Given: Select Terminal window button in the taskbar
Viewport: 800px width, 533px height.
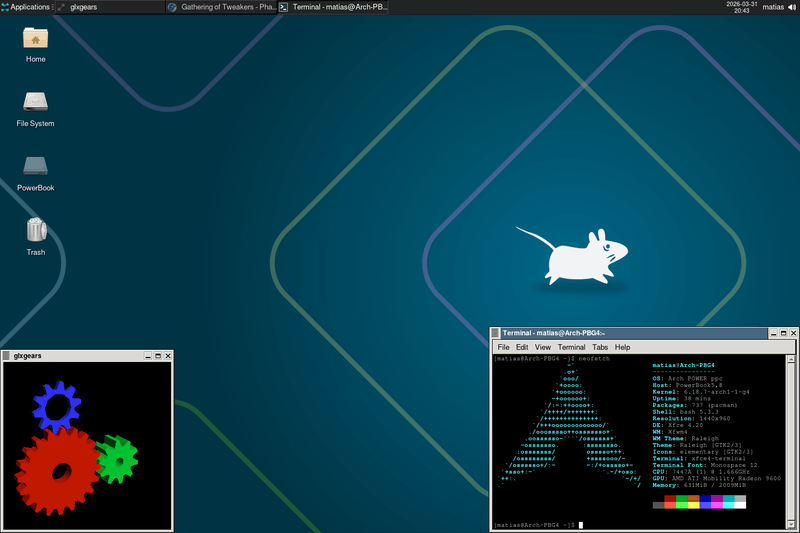Looking at the screenshot, I should 333,7.
